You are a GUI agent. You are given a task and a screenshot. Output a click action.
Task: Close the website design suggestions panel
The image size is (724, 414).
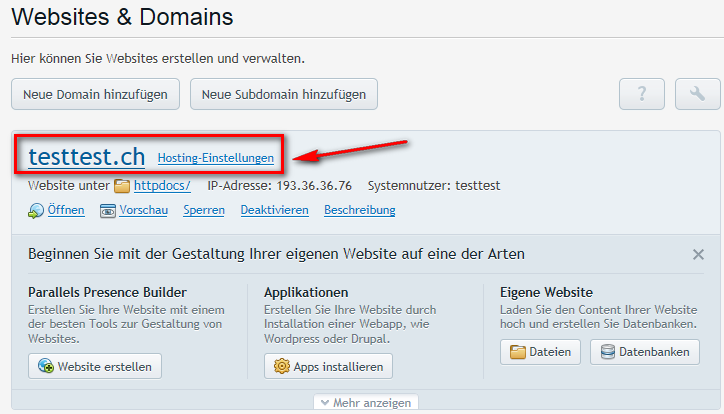pos(698,254)
